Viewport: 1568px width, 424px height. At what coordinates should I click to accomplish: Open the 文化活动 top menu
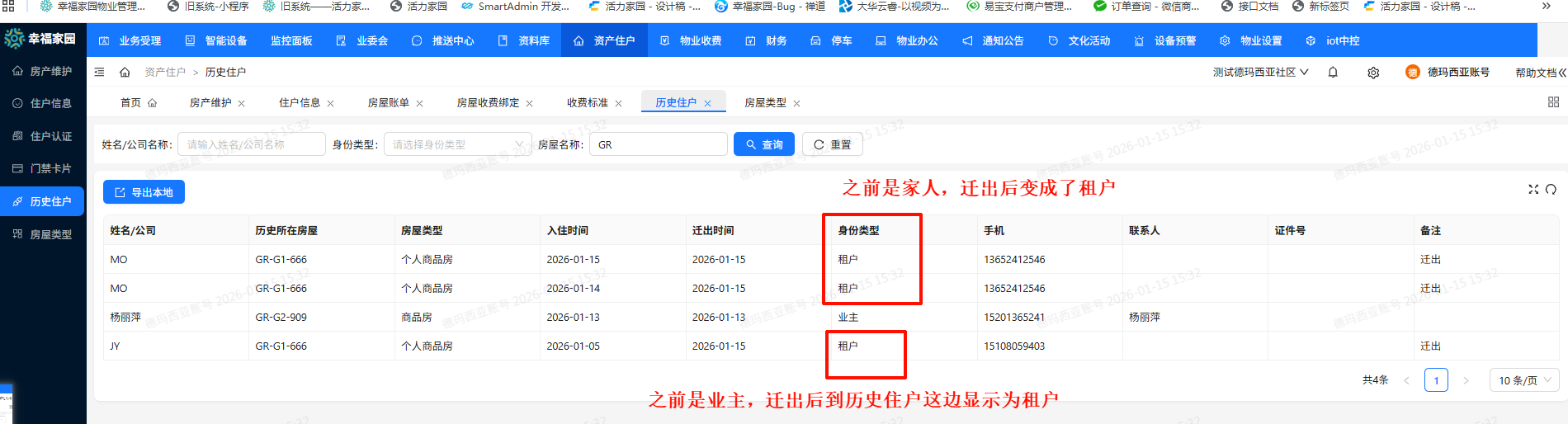pos(1079,40)
